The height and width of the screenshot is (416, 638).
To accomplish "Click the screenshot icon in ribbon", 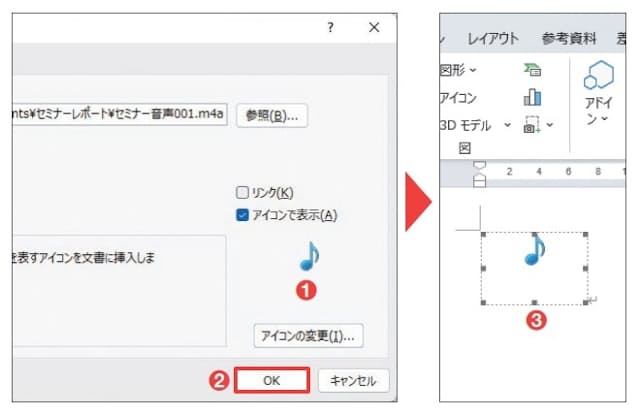I will click(532, 125).
